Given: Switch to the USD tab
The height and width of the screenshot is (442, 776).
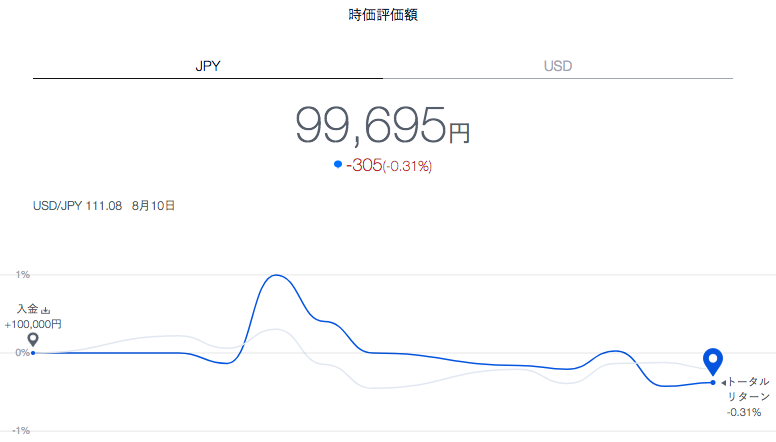Looking at the screenshot, I should [558, 66].
